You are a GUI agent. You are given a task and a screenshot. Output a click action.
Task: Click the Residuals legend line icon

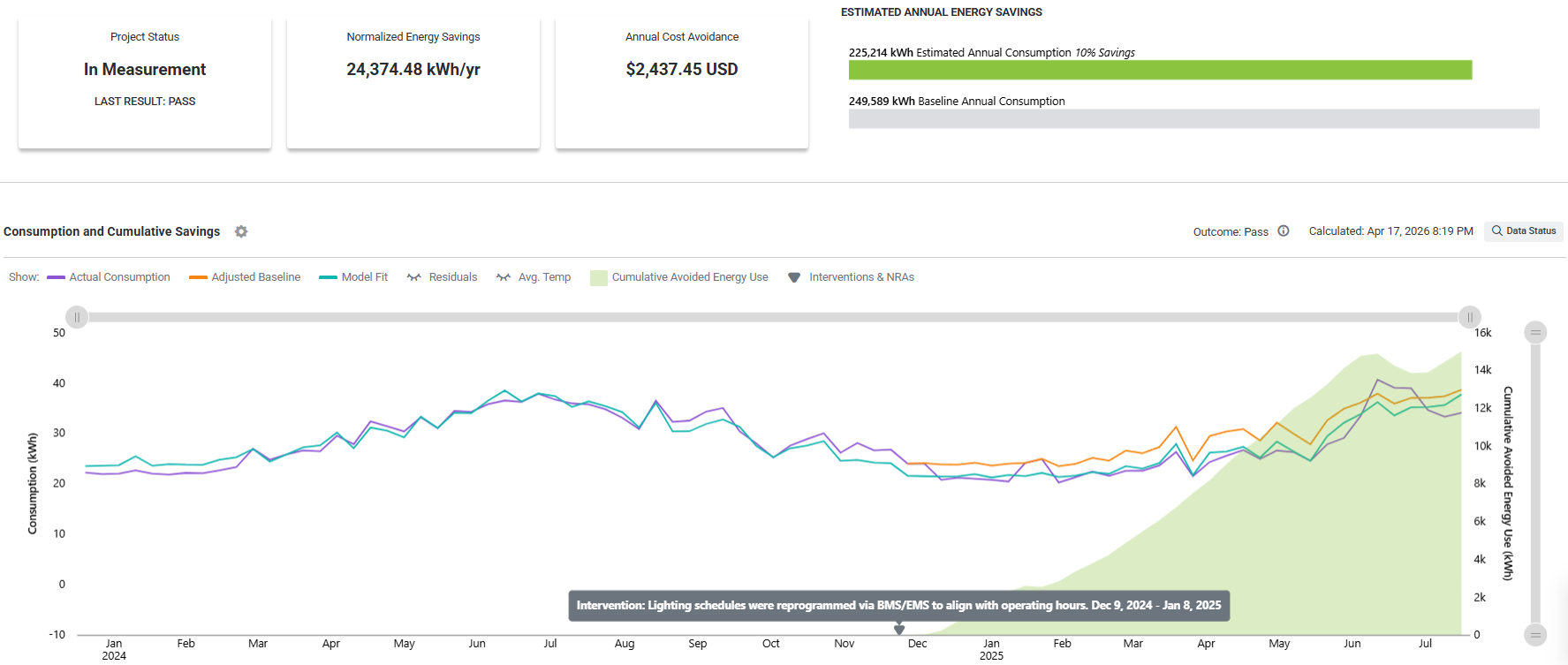413,277
